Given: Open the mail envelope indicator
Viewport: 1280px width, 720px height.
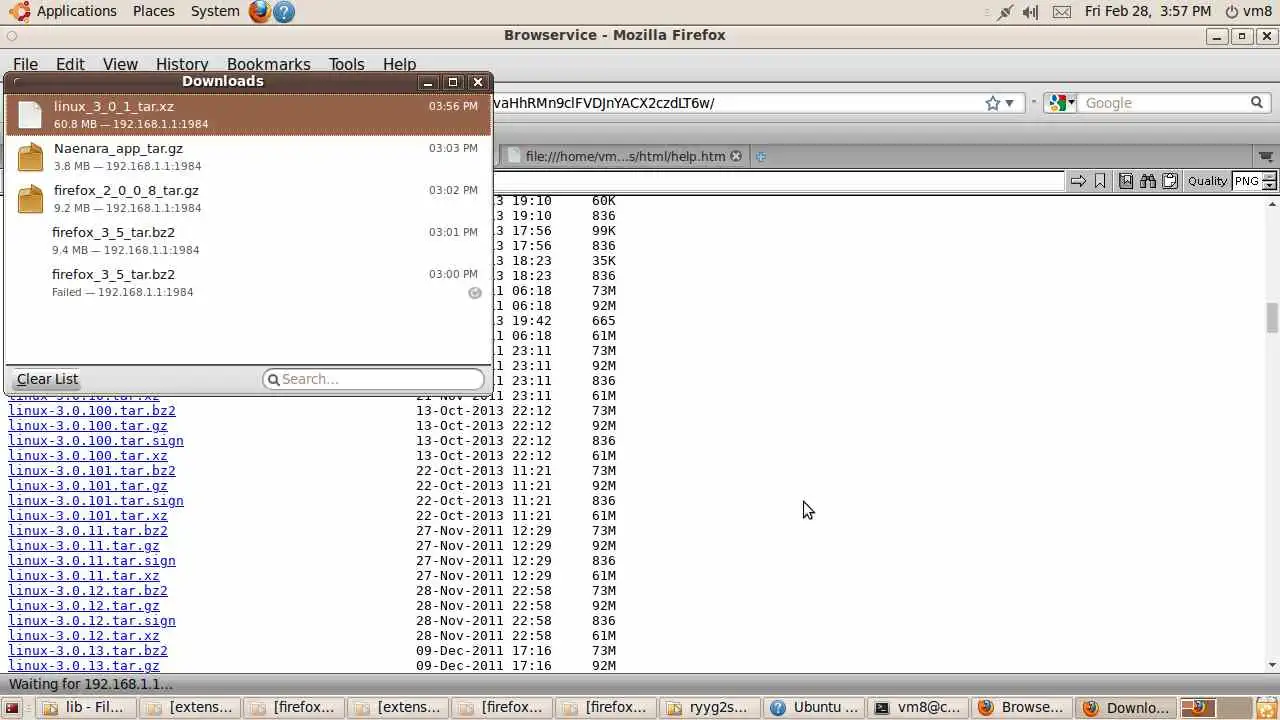Looking at the screenshot, I should pos(1061,11).
